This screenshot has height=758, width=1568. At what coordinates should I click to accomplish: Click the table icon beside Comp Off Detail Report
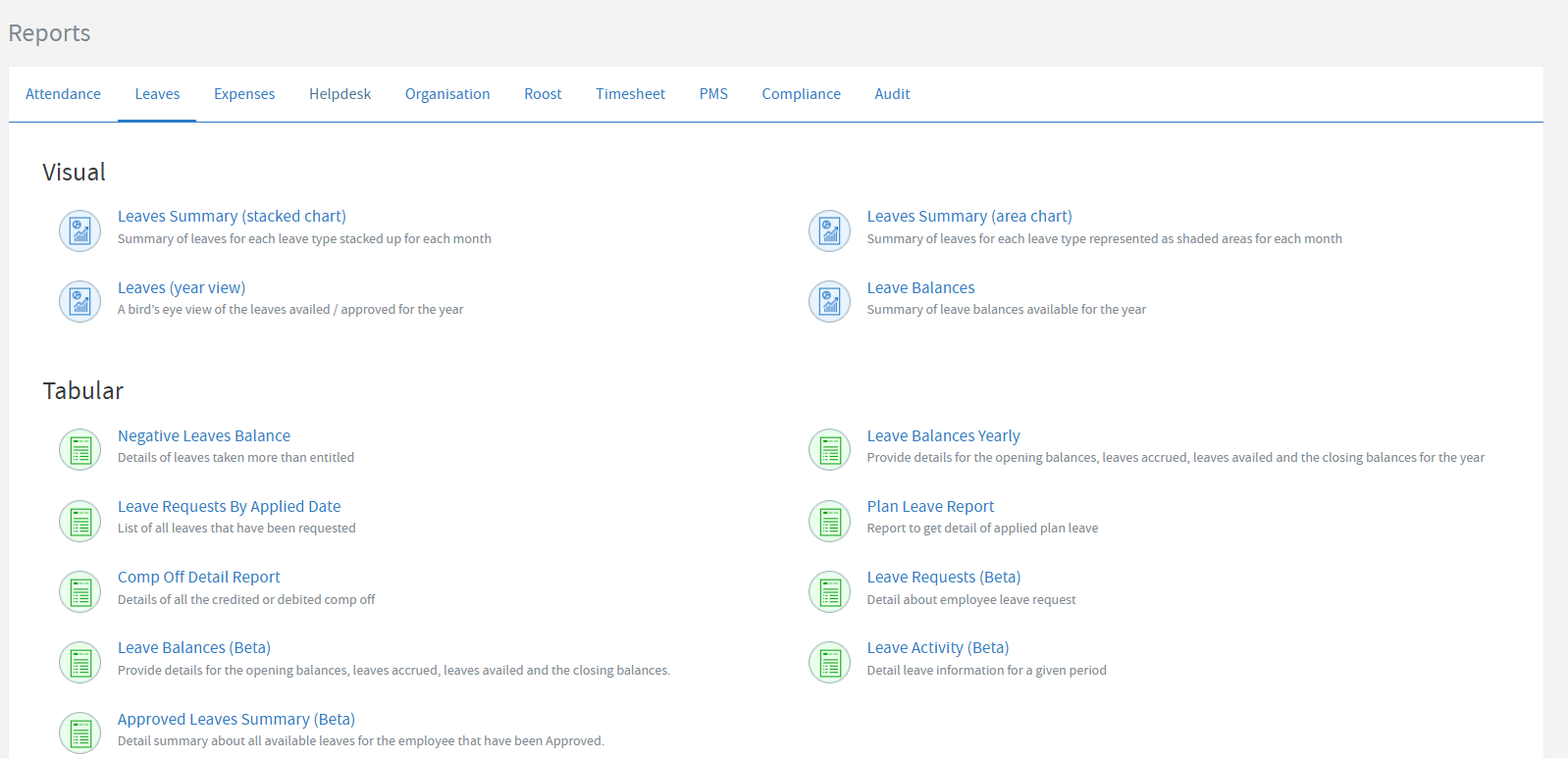pos(79,592)
